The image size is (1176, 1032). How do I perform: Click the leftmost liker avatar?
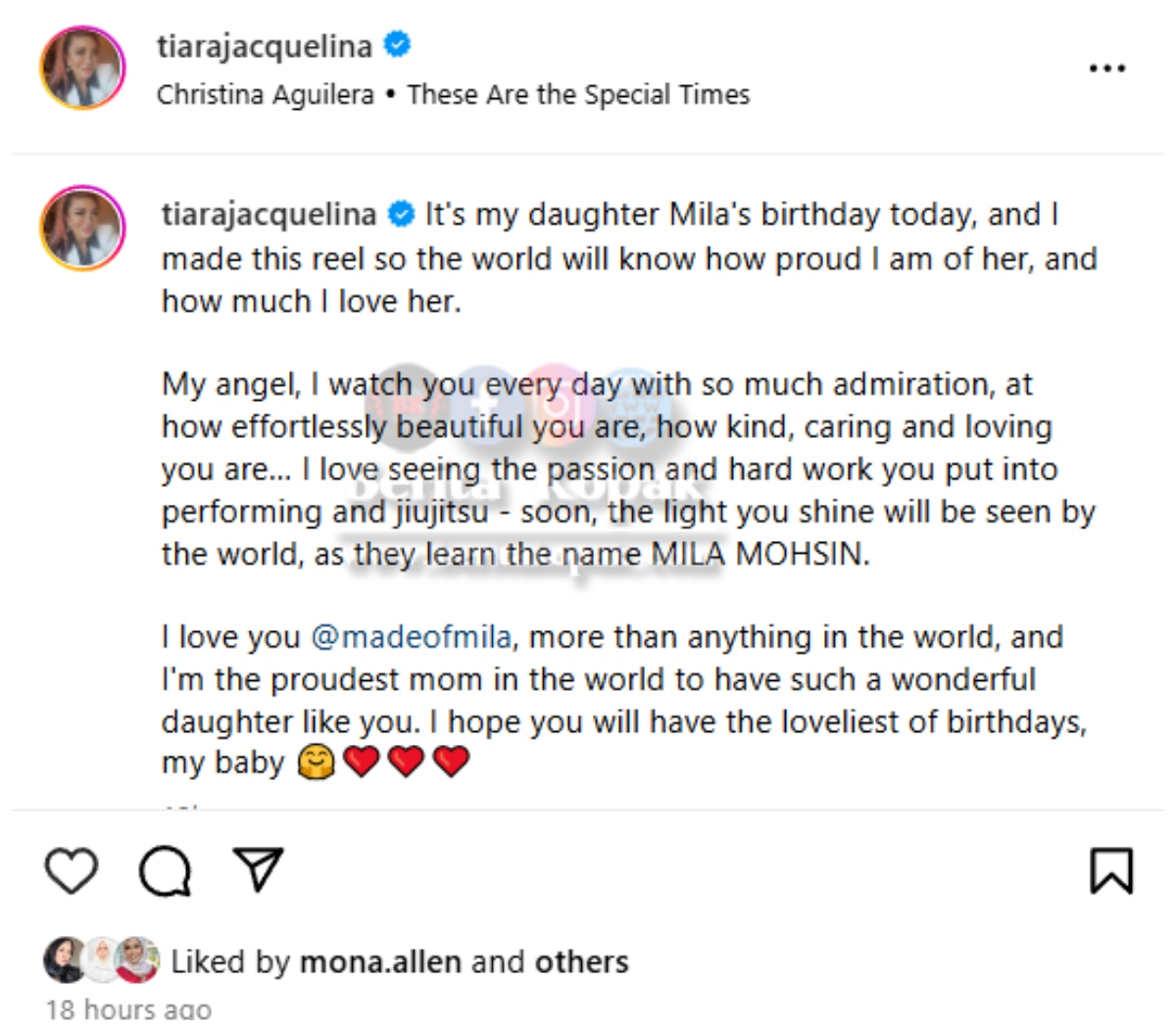pyautogui.click(x=64, y=960)
